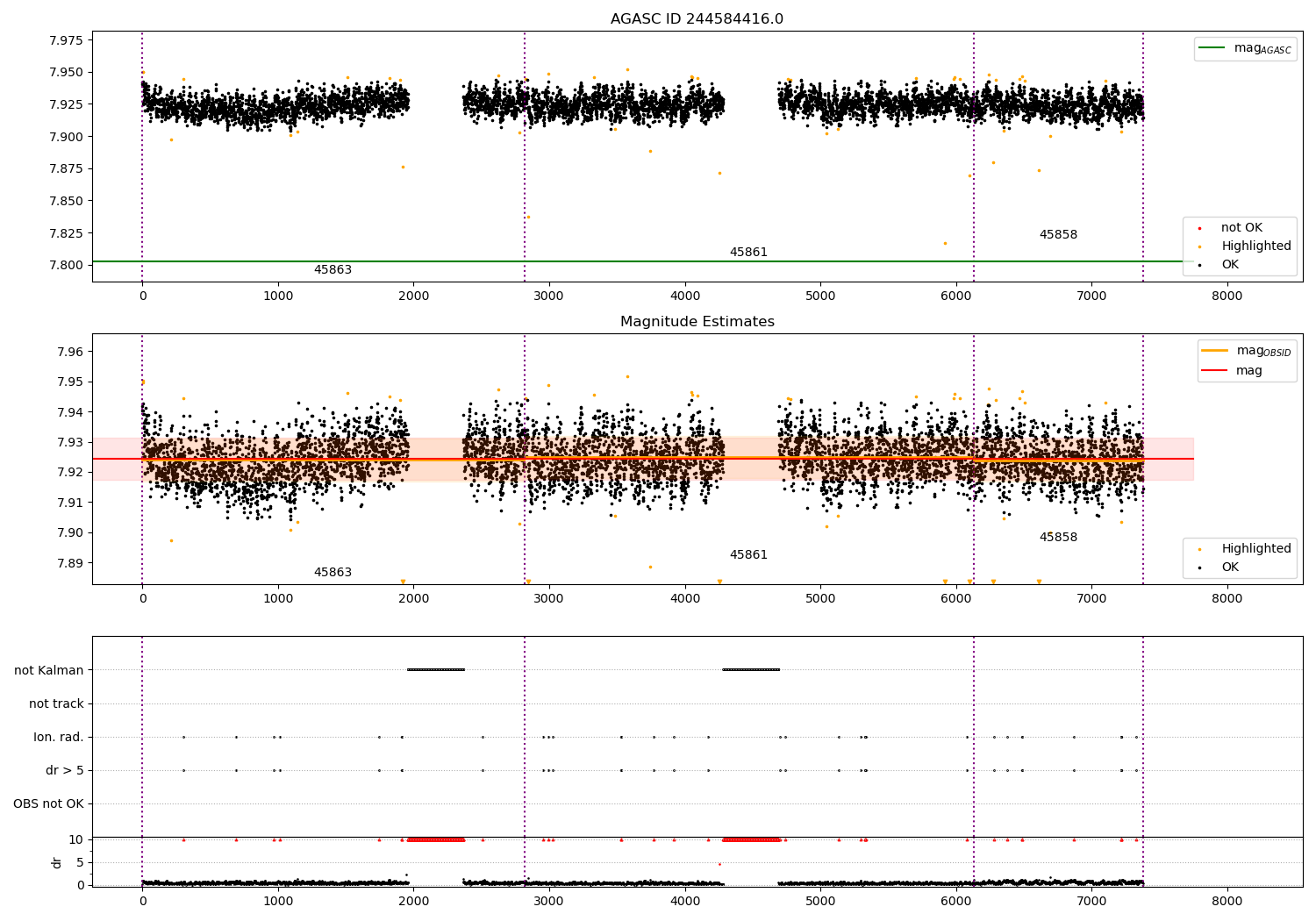
Task: Click the red 'mag' legend line in middle plot
Action: (1216, 371)
